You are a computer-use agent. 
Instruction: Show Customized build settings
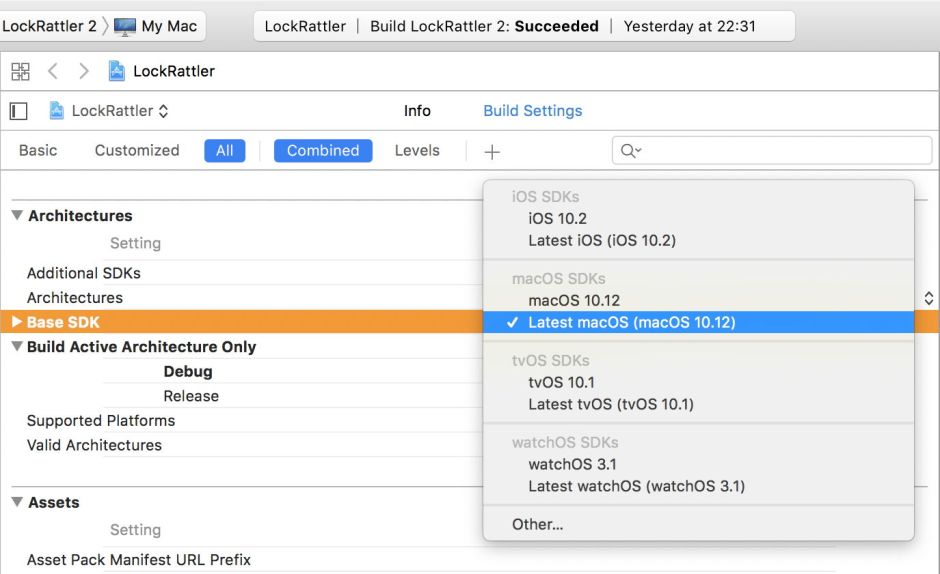tap(137, 151)
